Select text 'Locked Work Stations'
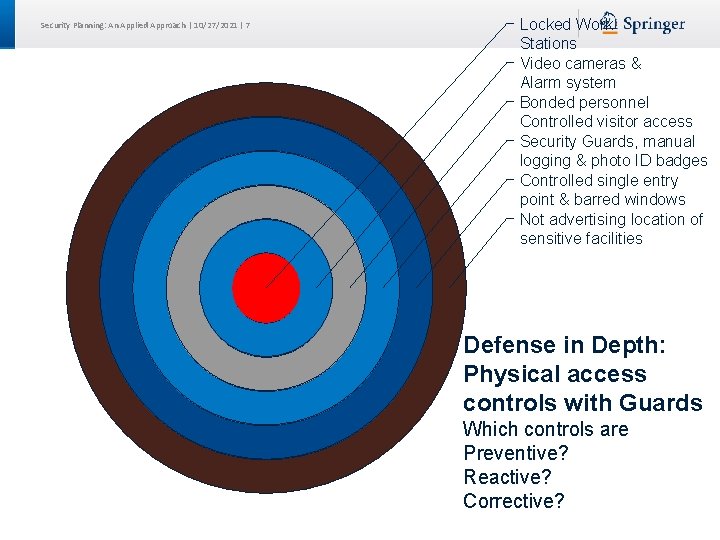 pos(568,34)
